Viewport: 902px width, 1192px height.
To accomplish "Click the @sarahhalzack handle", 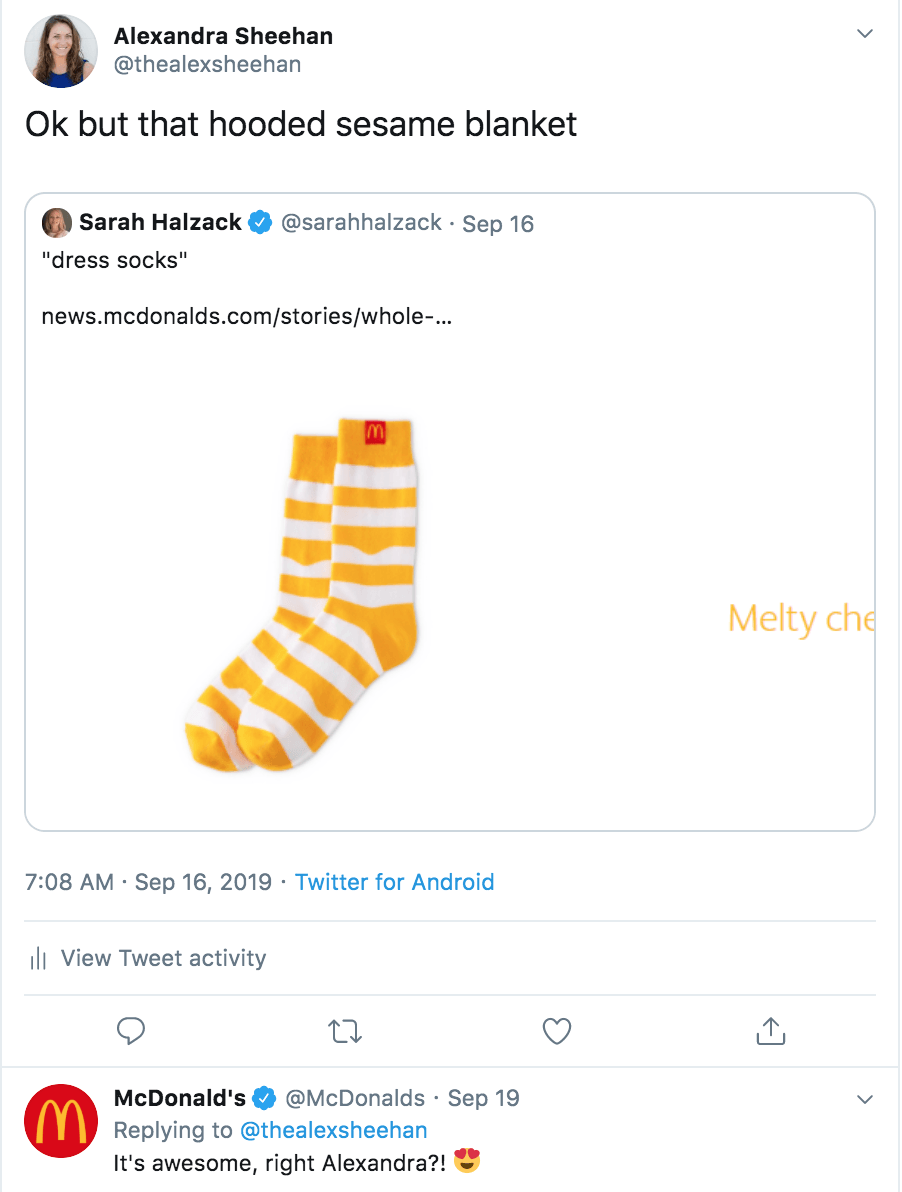I will click(x=361, y=223).
